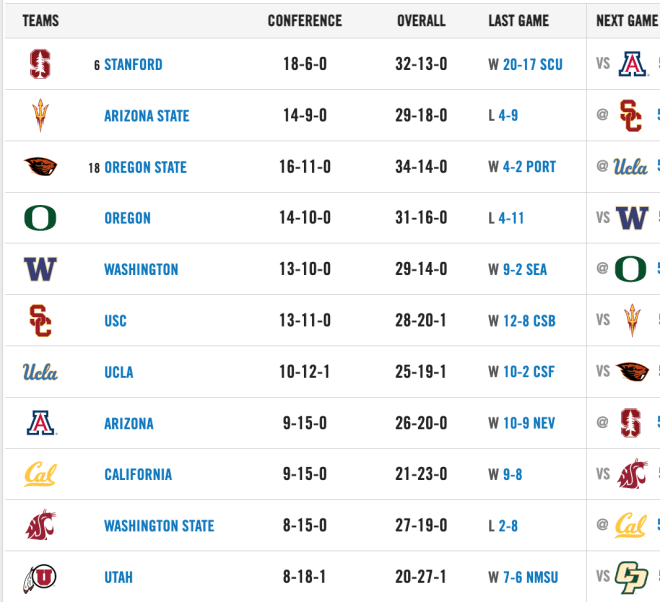Click the Conference column header

click(305, 21)
